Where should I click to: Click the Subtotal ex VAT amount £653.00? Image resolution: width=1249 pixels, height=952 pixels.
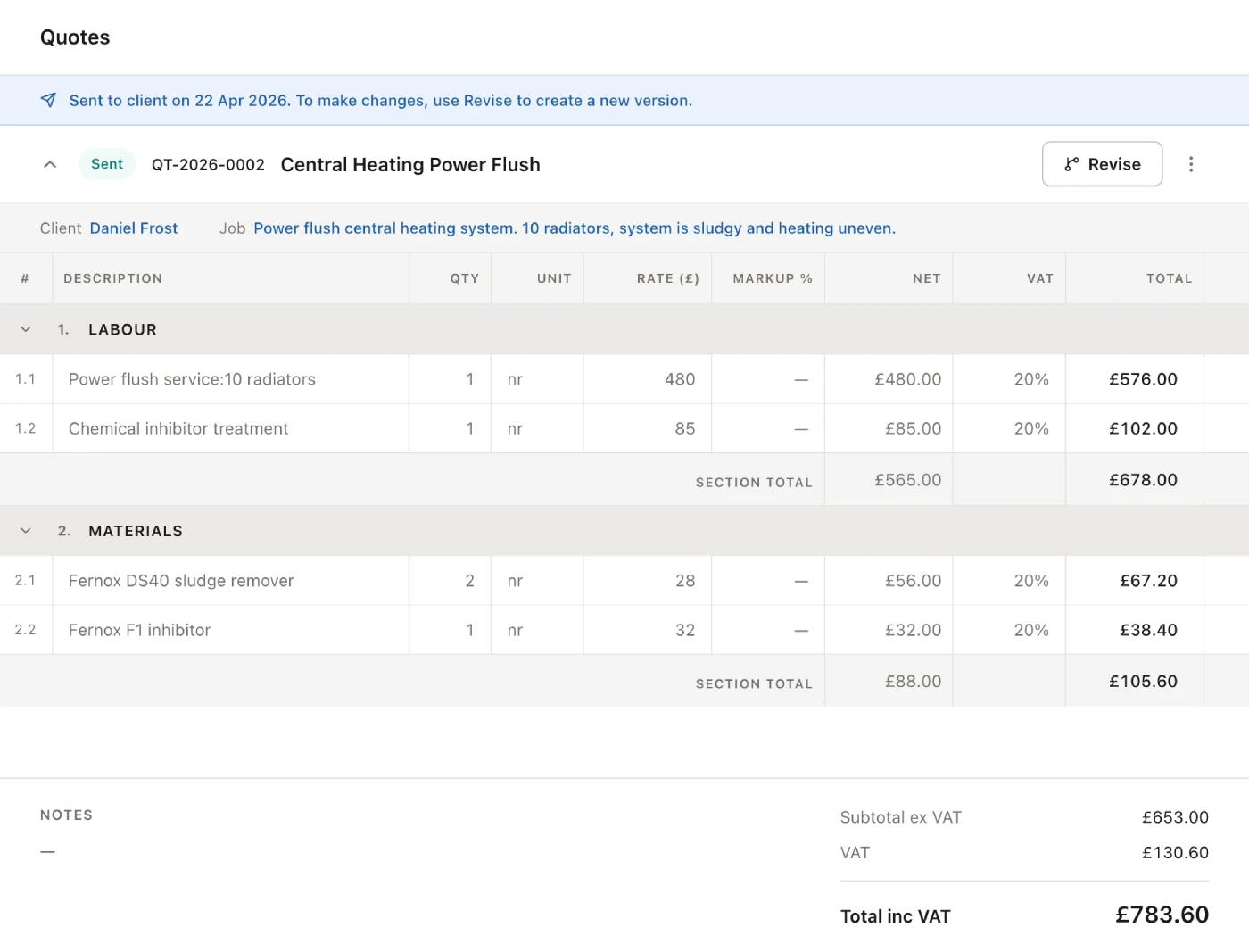[1176, 817]
